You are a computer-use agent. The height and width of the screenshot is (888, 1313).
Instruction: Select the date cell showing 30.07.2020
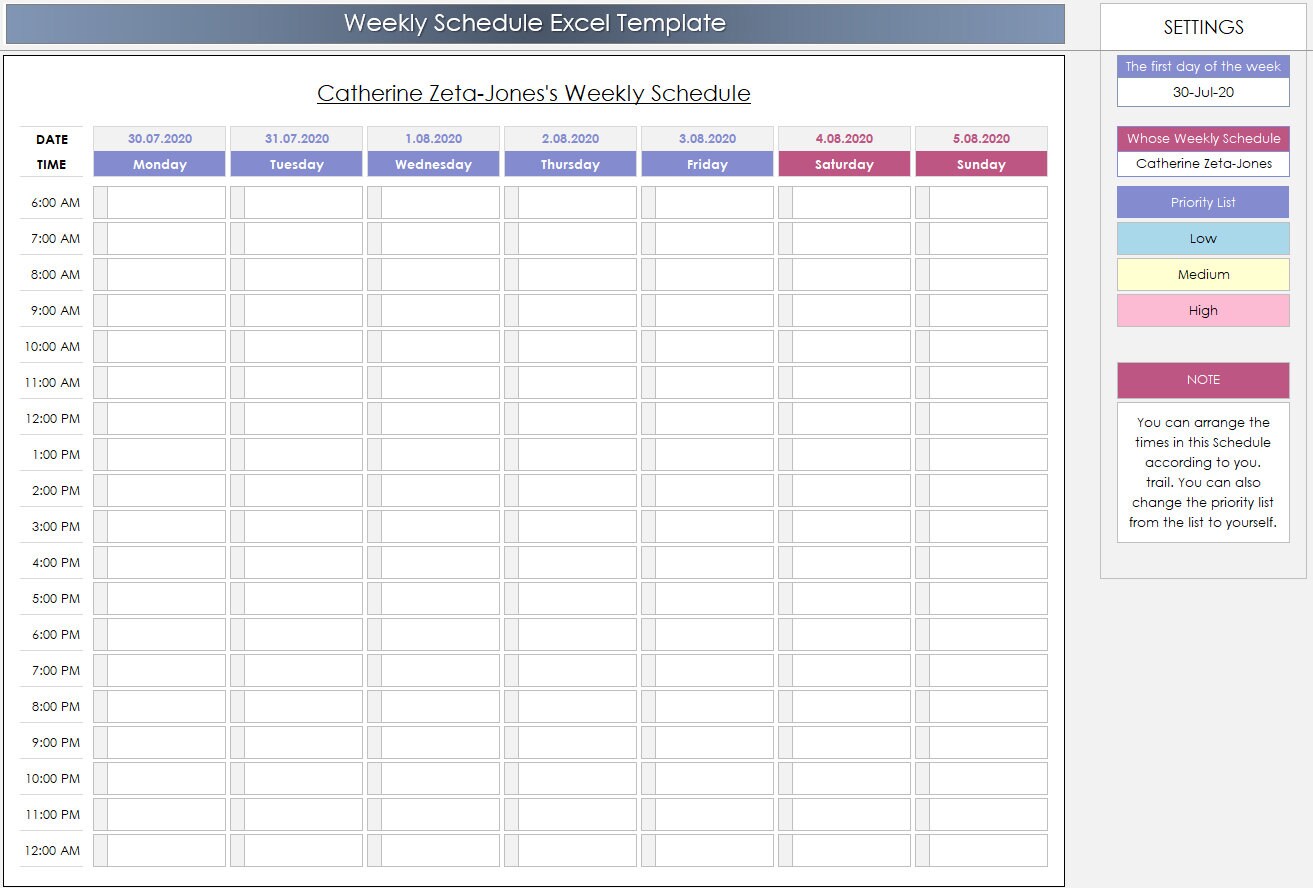[159, 138]
